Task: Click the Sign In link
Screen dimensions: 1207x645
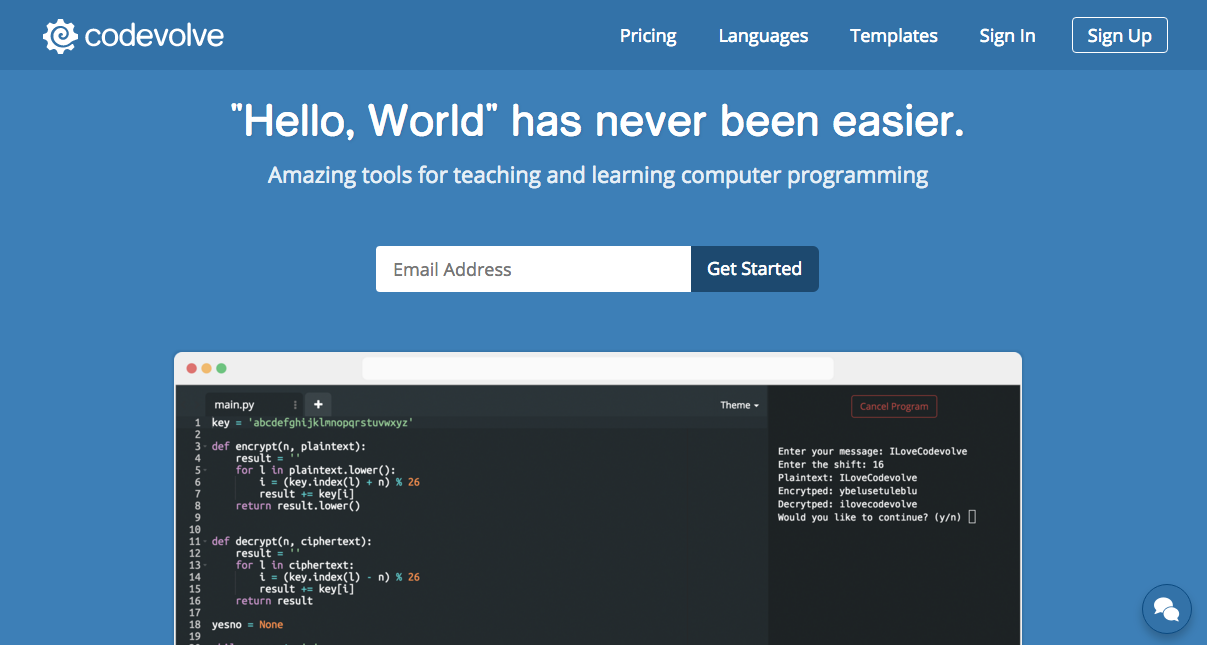Action: pyautogui.click(x=1007, y=36)
